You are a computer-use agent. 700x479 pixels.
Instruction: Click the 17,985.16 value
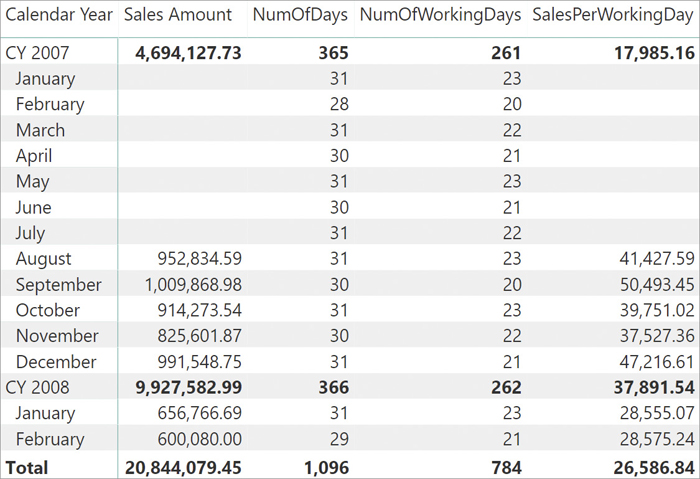coord(654,53)
